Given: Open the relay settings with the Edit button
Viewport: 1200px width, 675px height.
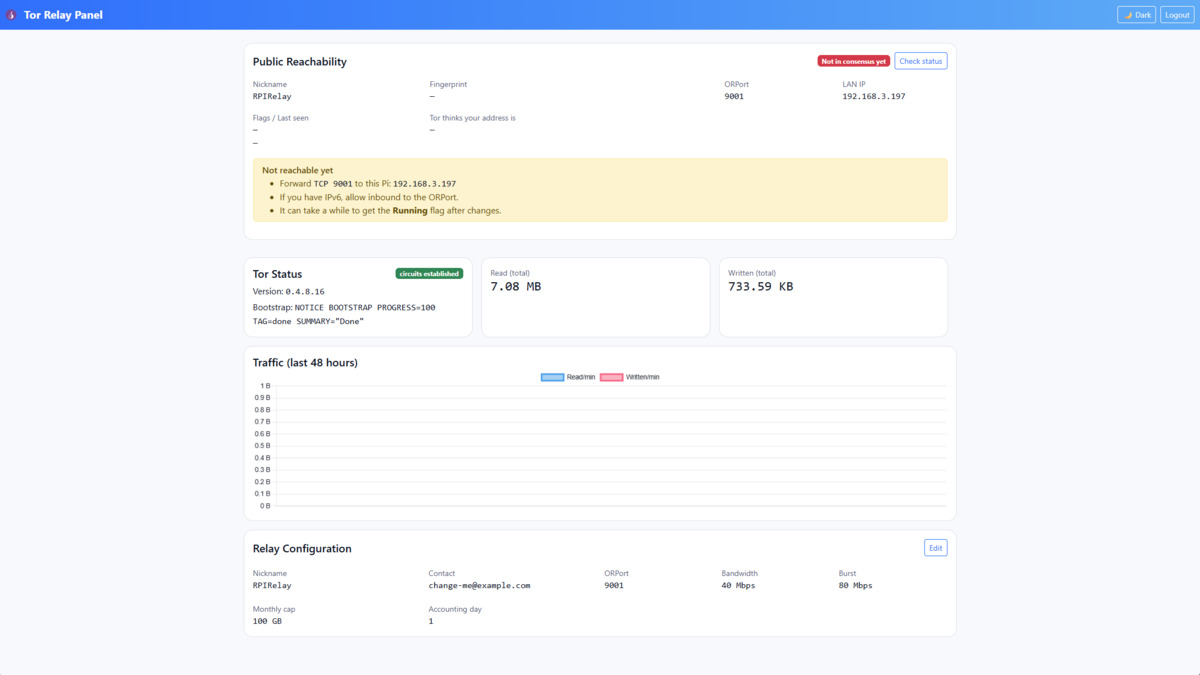Looking at the screenshot, I should click(935, 547).
